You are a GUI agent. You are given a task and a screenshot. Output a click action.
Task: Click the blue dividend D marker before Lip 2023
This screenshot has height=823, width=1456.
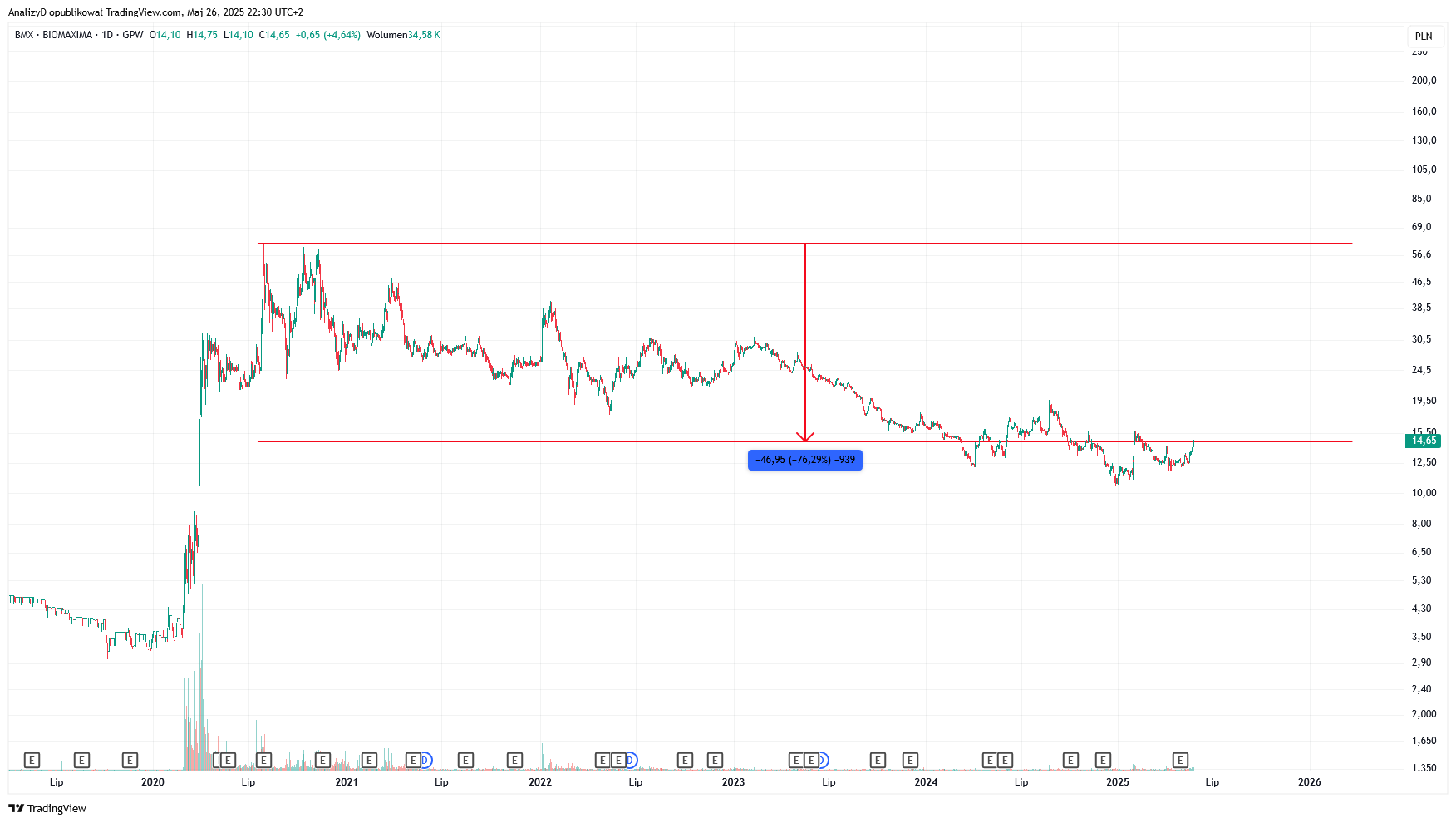[x=822, y=760]
